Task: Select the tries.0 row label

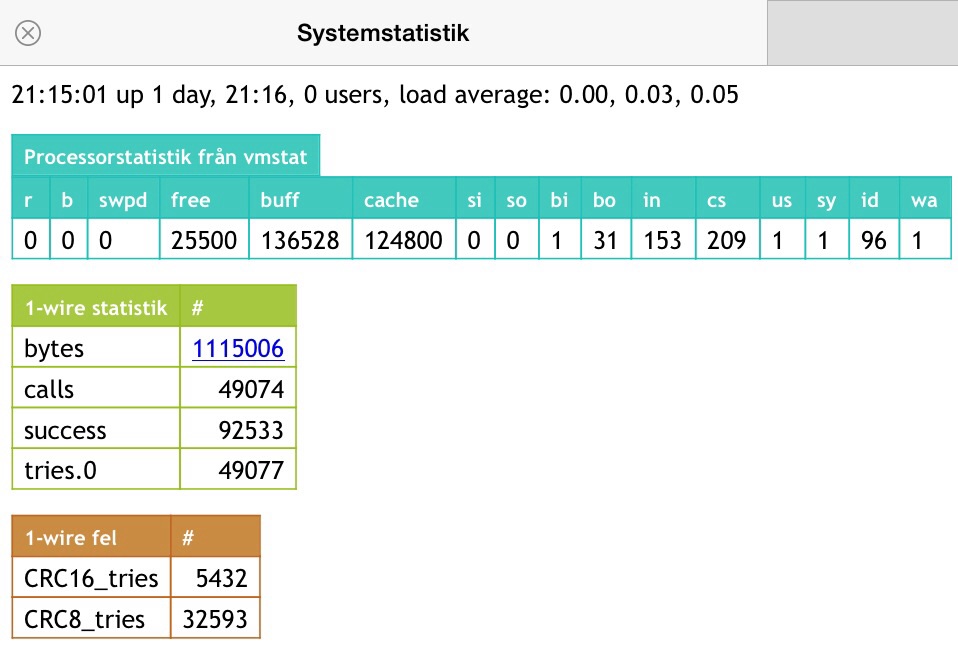Action: (x=61, y=470)
